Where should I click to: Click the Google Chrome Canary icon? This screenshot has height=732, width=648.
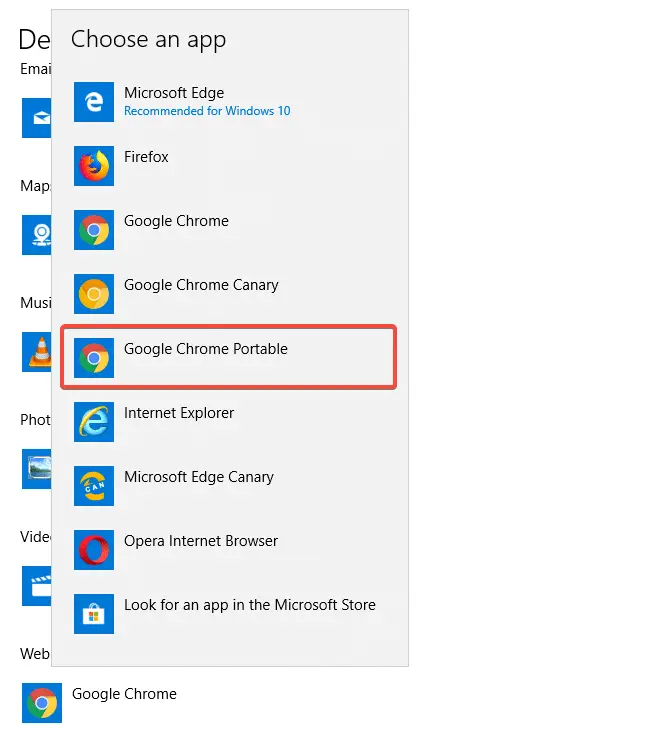click(x=94, y=294)
